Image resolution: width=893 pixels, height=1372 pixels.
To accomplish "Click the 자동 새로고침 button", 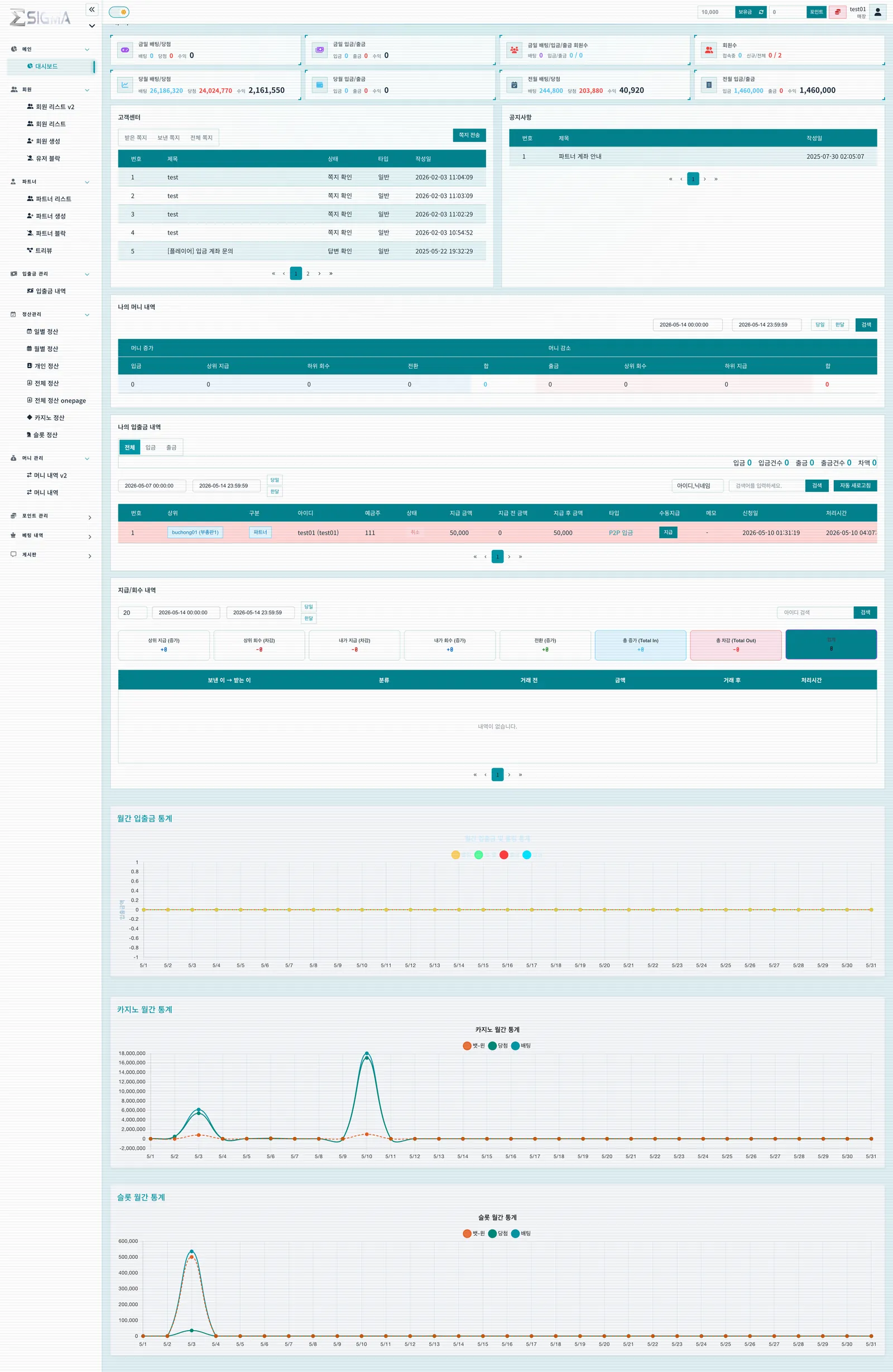I will [x=855, y=486].
